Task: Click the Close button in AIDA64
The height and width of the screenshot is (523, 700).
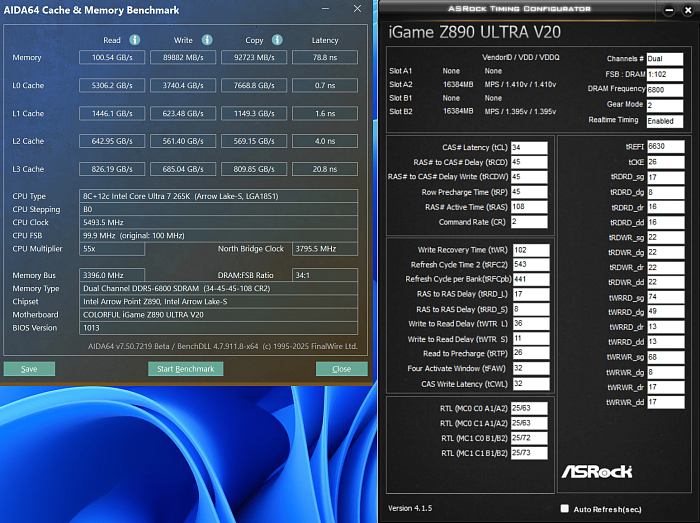Action: [342, 369]
